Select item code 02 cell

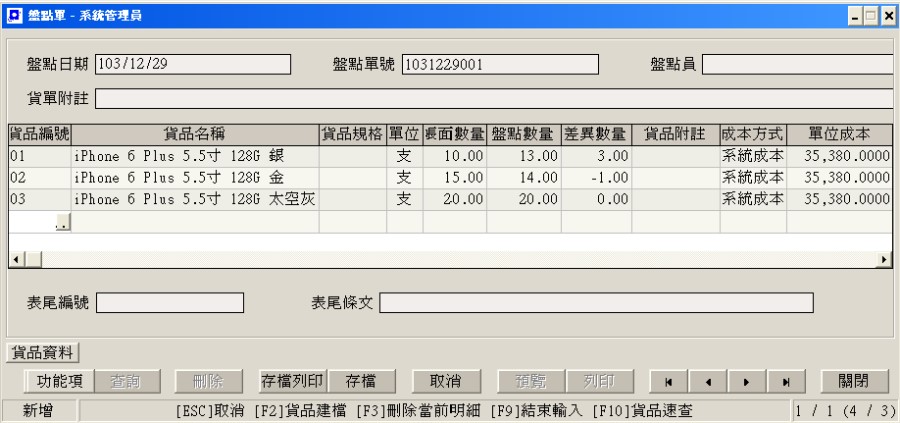coord(40,178)
